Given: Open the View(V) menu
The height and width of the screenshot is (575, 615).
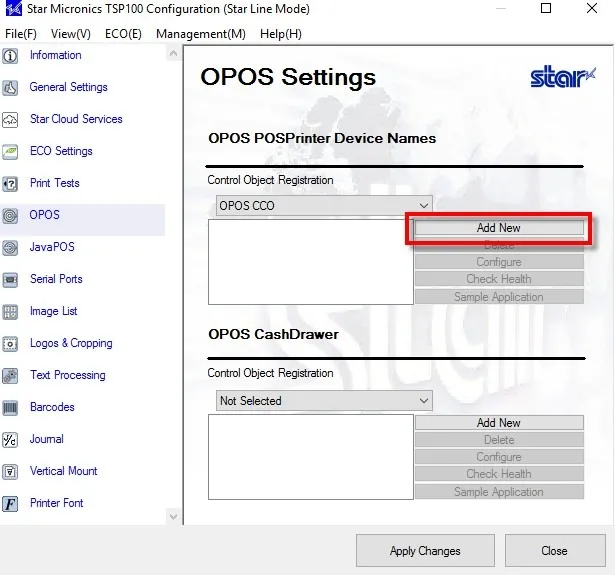Looking at the screenshot, I should point(71,34).
